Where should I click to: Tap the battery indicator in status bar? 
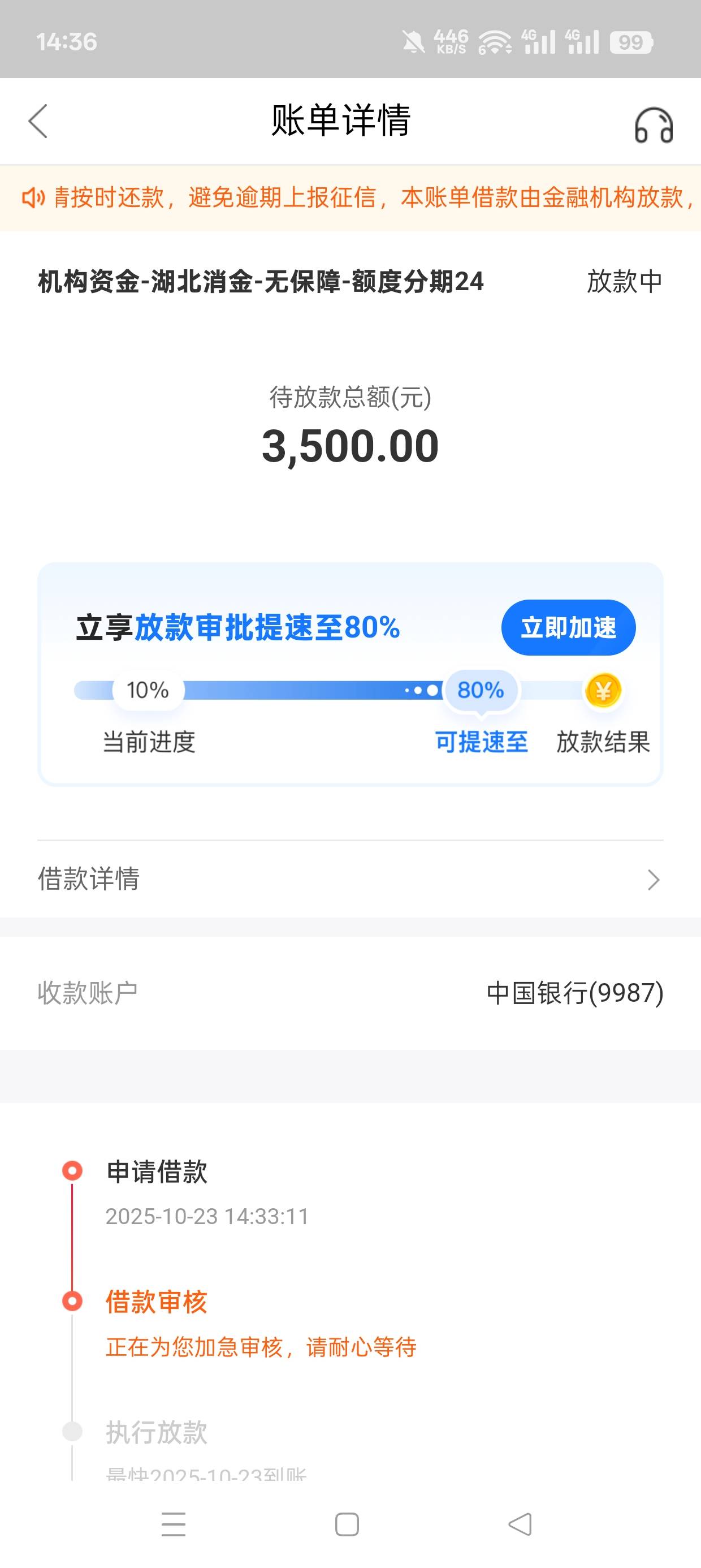tap(631, 42)
